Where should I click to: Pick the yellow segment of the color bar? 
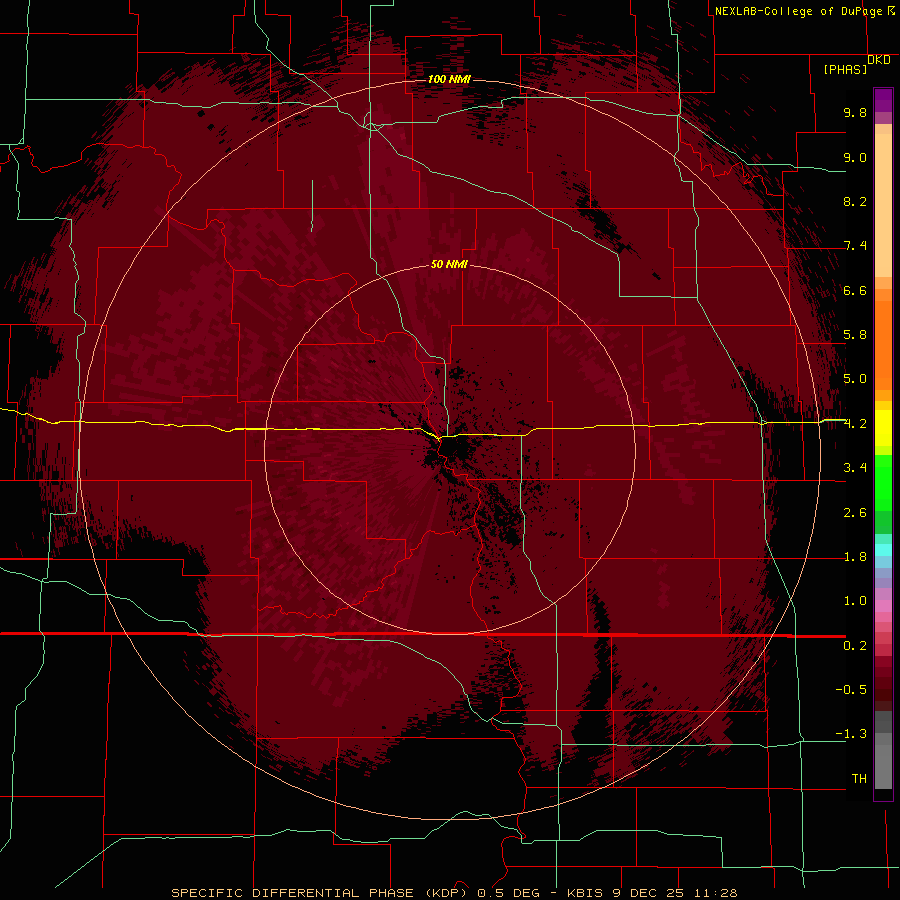(x=883, y=428)
